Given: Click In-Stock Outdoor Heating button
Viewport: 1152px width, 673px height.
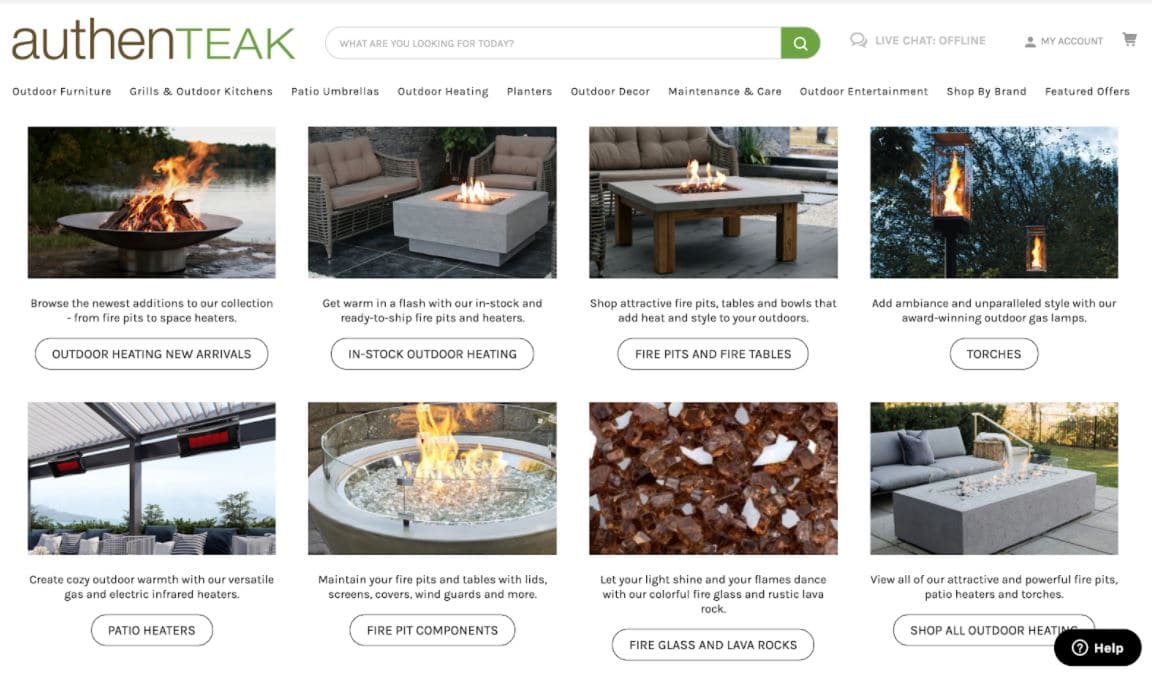Looking at the screenshot, I should pos(432,354).
